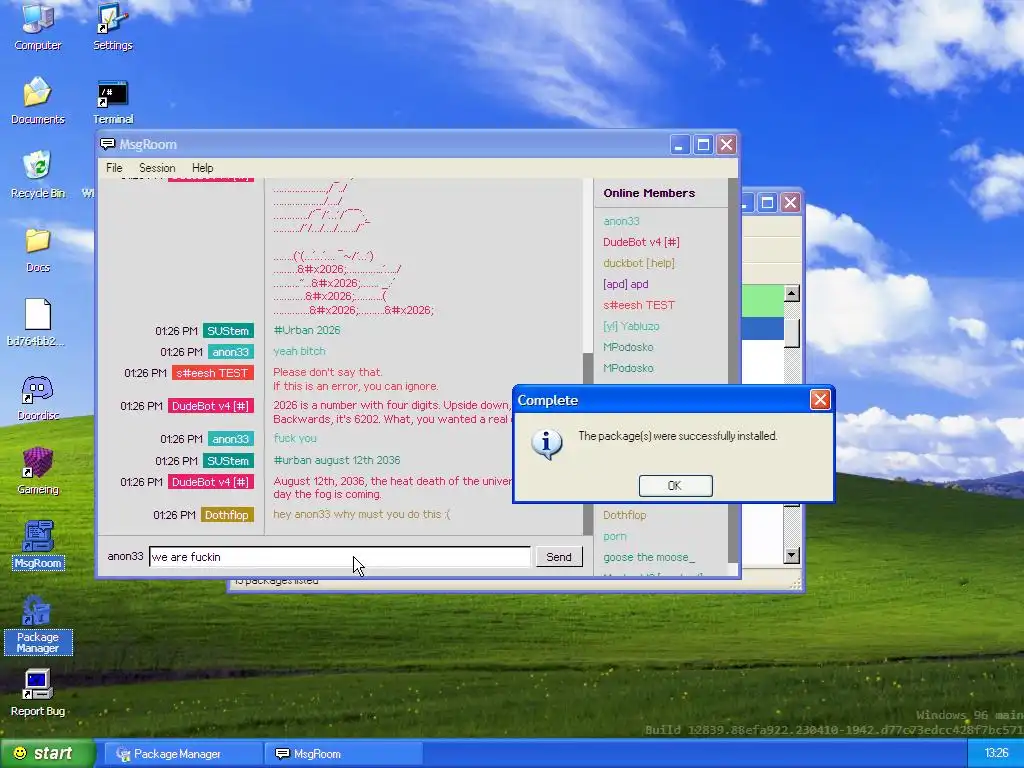The width and height of the screenshot is (1024, 768).
Task: Click Dothflop sender tag in chat
Action: click(x=227, y=515)
